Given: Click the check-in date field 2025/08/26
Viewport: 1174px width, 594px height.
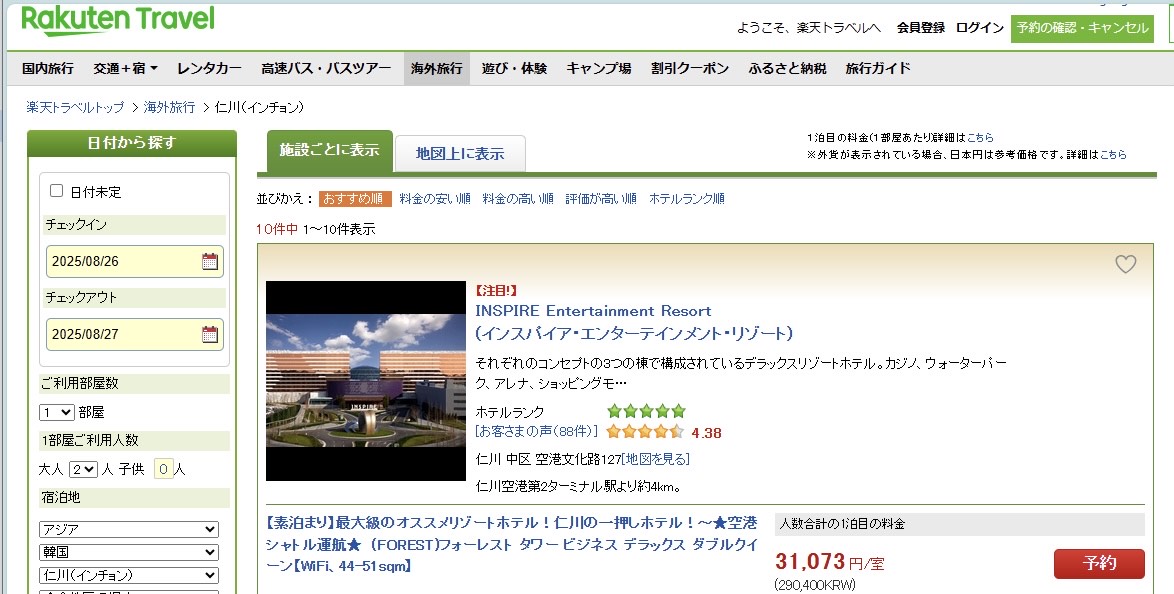Looking at the screenshot, I should coord(135,261).
